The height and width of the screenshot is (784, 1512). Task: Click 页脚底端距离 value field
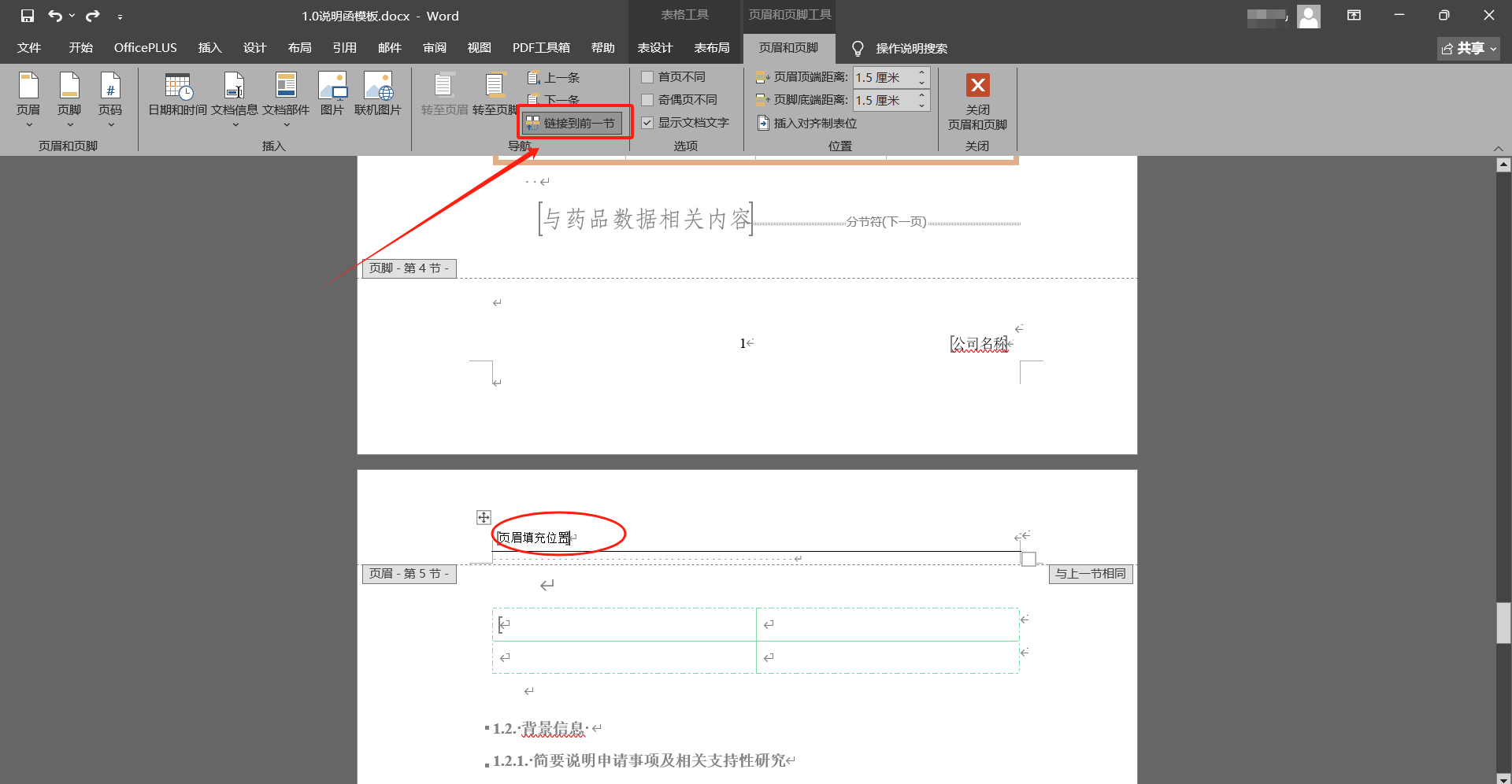[x=883, y=100]
